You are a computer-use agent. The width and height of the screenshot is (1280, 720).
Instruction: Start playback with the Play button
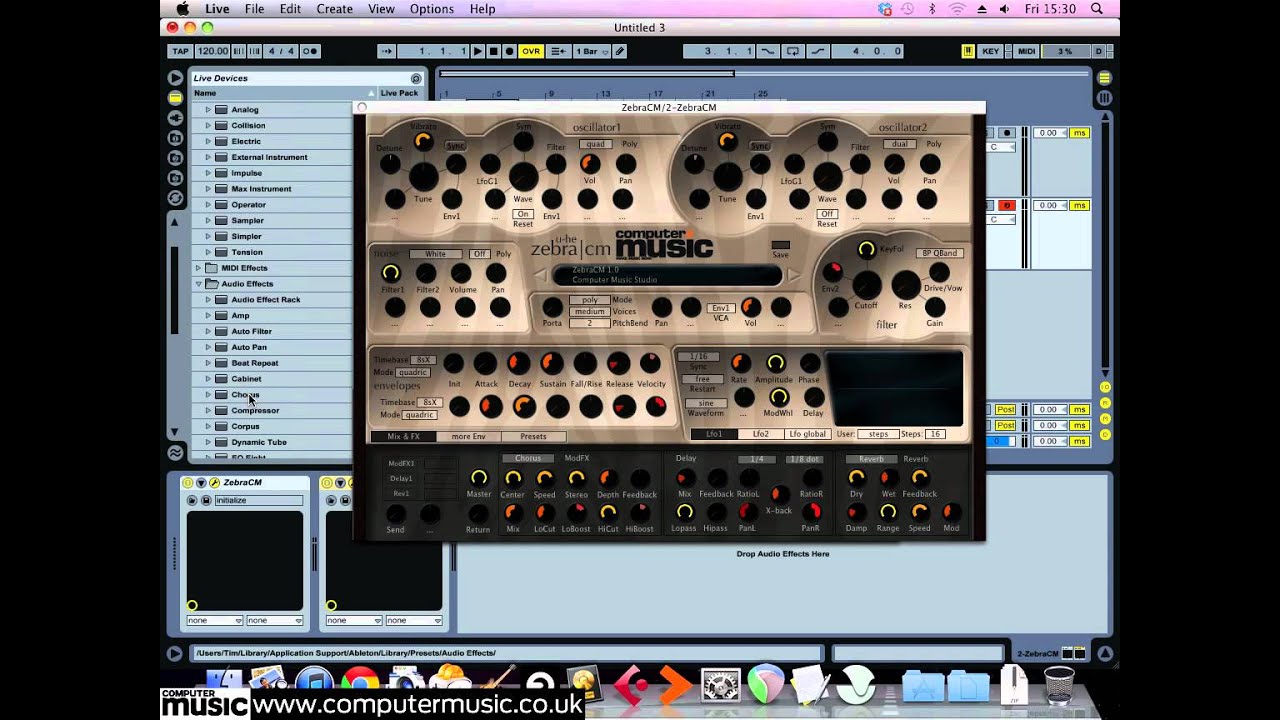click(x=478, y=51)
